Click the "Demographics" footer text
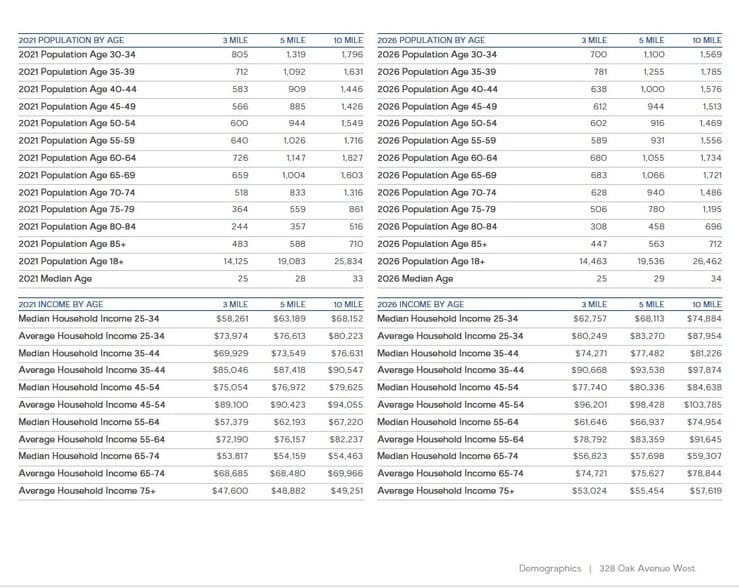 click(549, 568)
